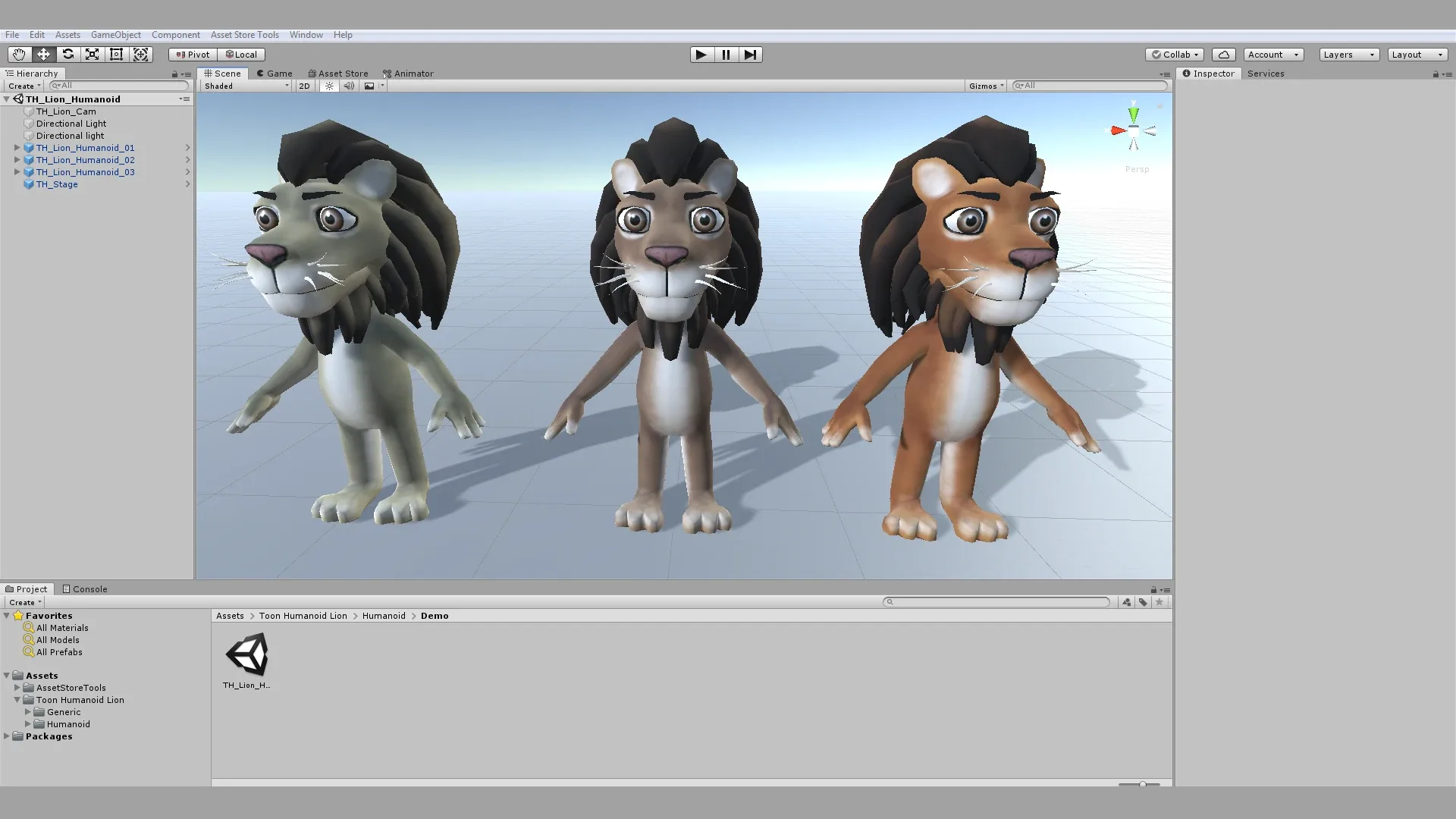Select the combined Transform tool
The height and width of the screenshot is (819, 1456).
(140, 55)
